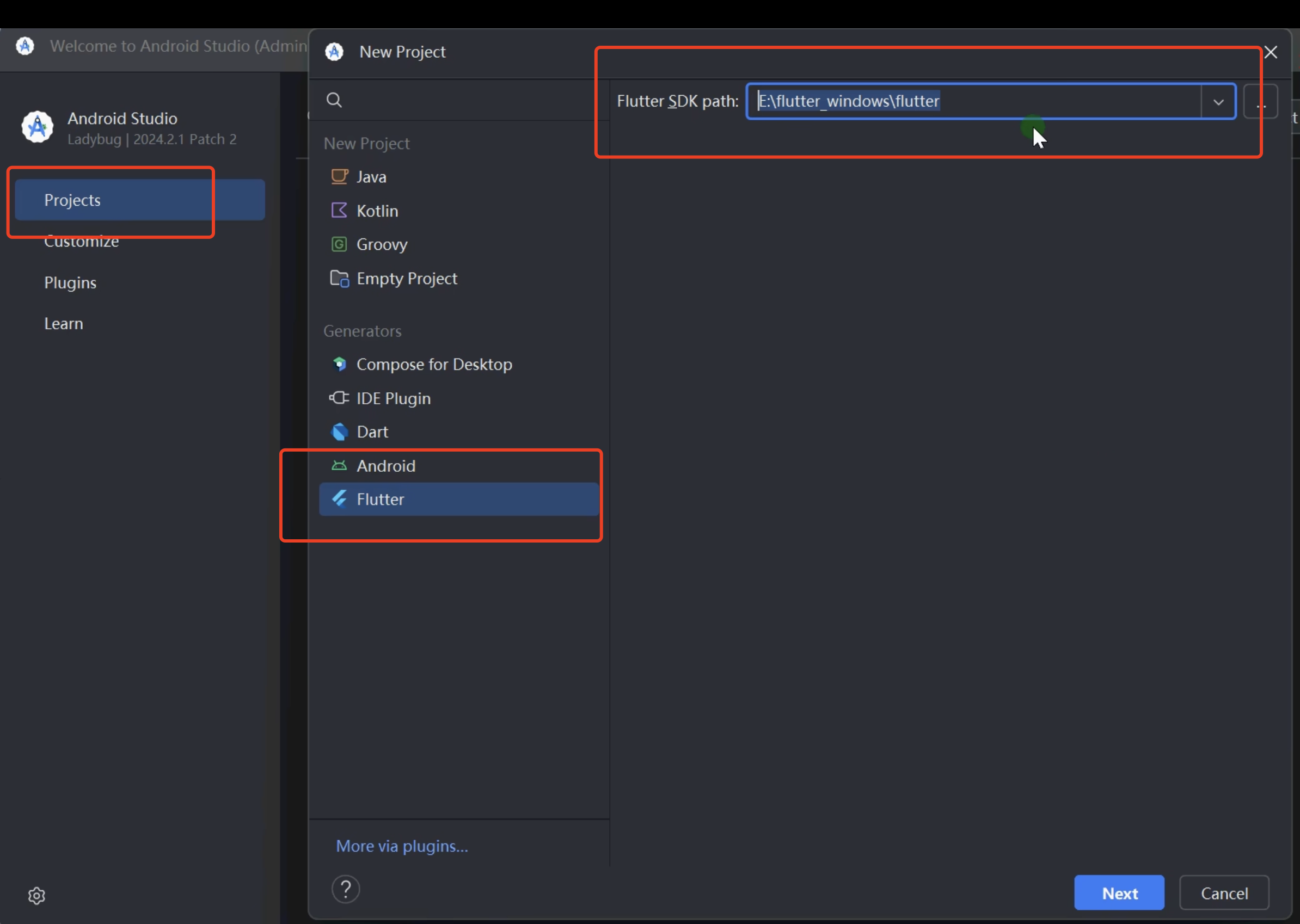The height and width of the screenshot is (924, 1300).
Task: Click the Empty Project folder icon
Action: 339,279
